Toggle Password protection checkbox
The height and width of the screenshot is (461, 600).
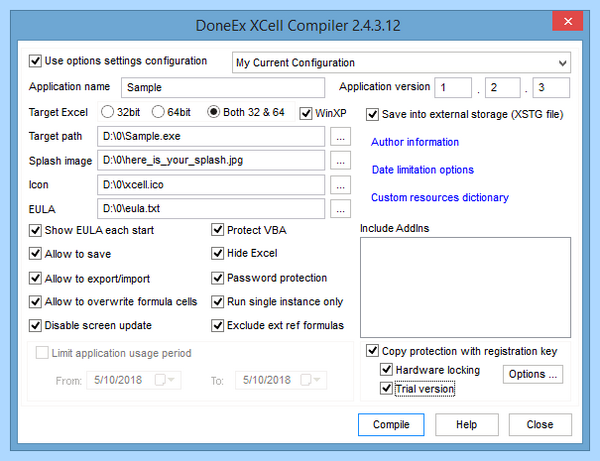coord(217,278)
